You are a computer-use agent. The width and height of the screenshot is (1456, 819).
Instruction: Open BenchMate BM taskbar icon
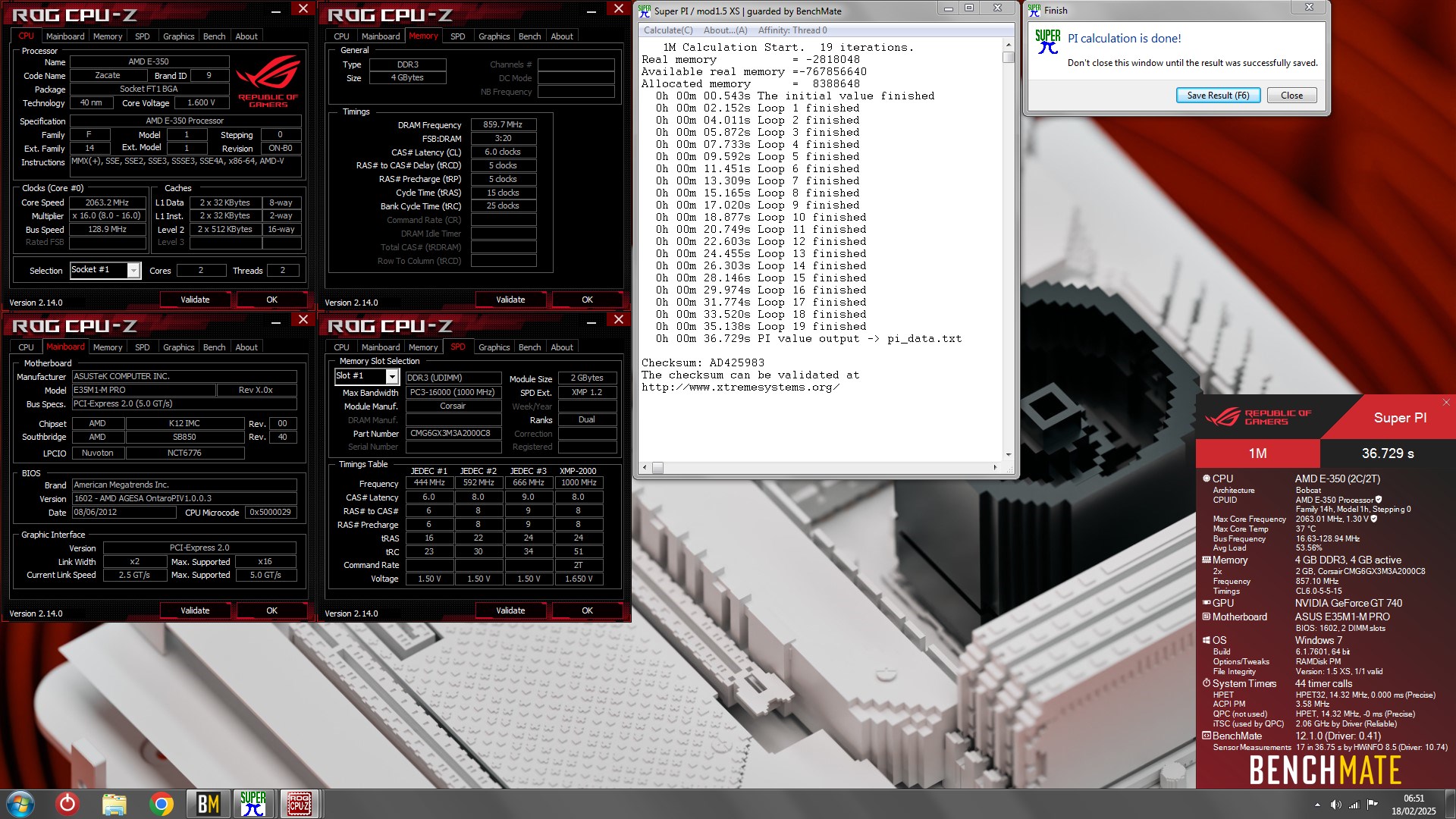(x=208, y=804)
